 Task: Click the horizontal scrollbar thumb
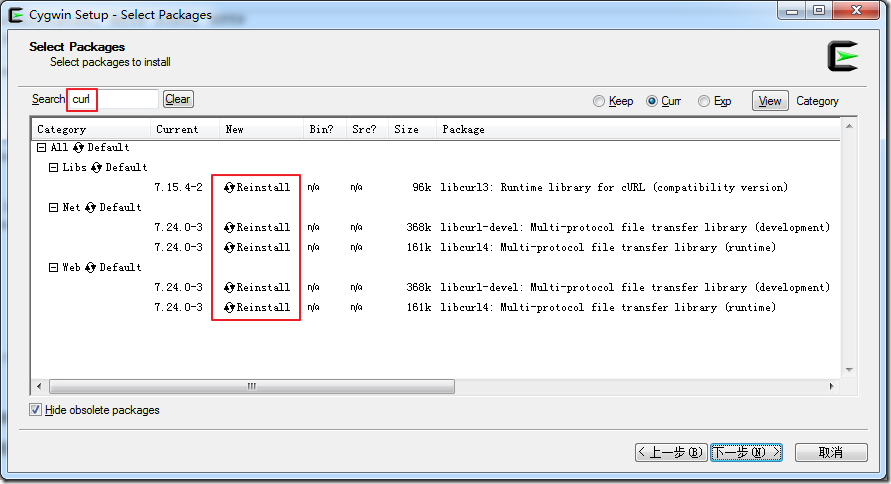point(252,386)
